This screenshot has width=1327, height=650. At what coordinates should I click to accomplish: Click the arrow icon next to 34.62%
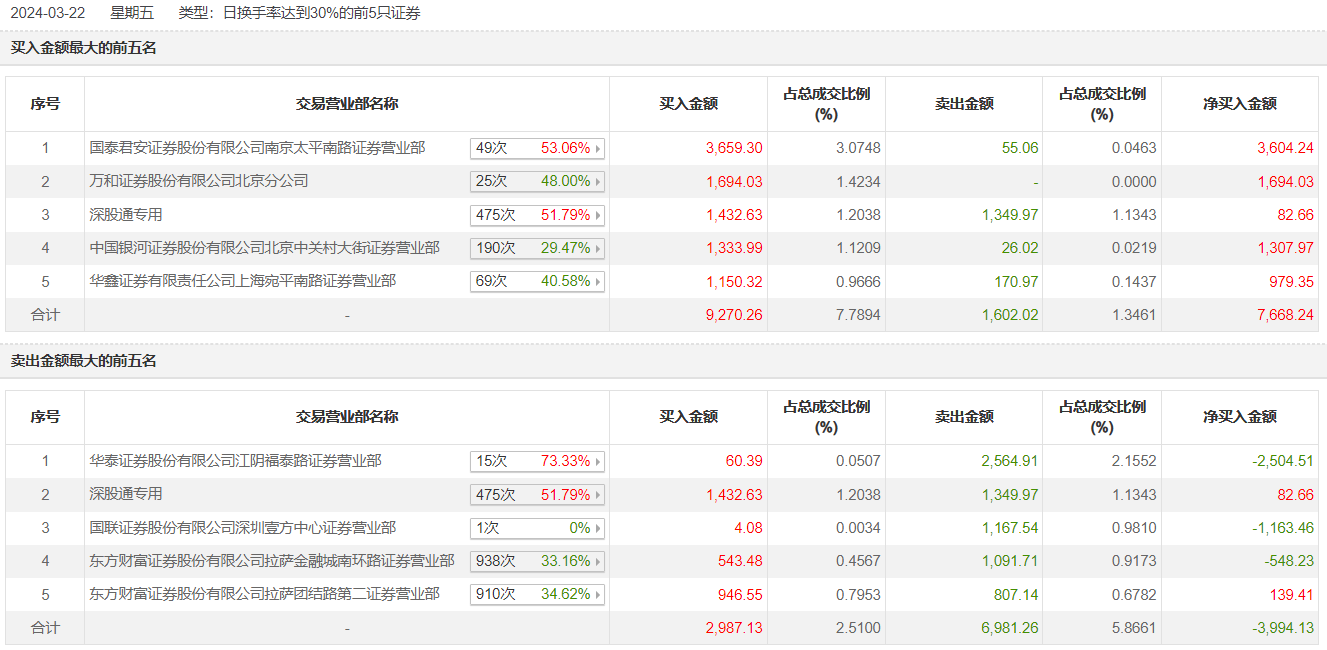[x=598, y=595]
